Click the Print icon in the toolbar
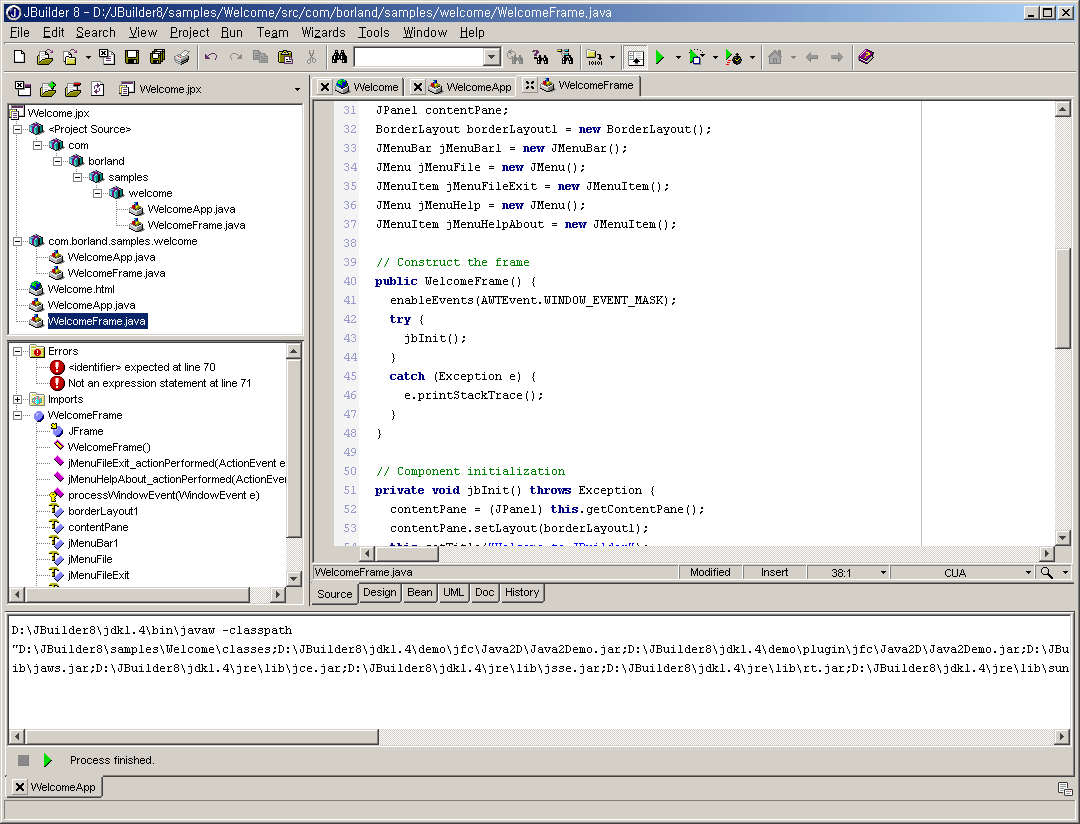This screenshot has height=824, width=1080. (181, 58)
